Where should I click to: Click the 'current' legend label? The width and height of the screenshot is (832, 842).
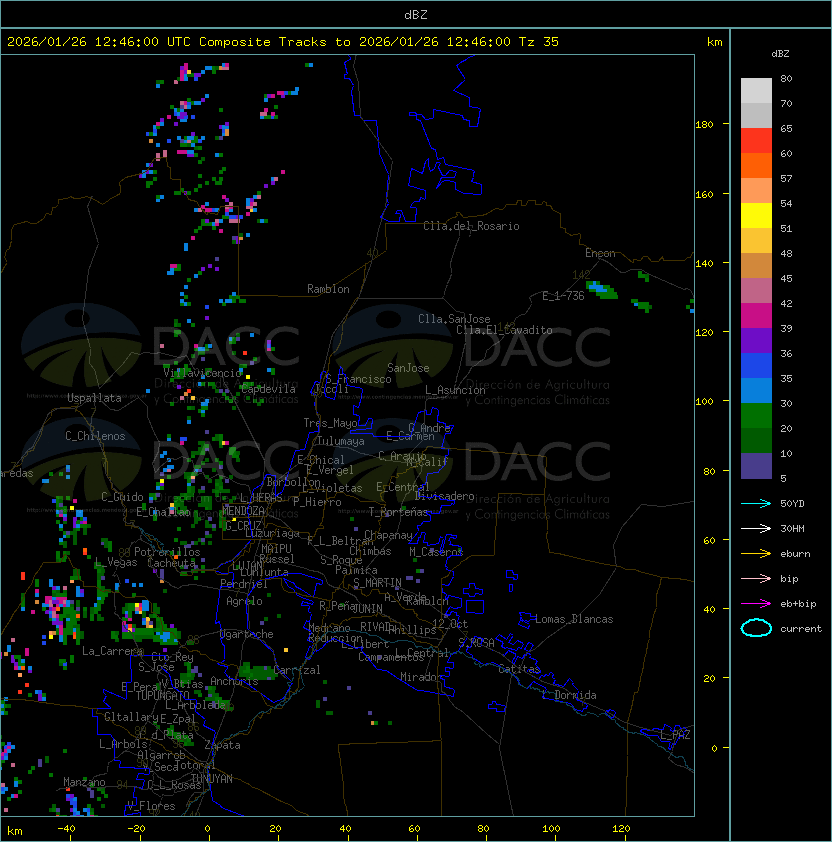click(x=801, y=628)
